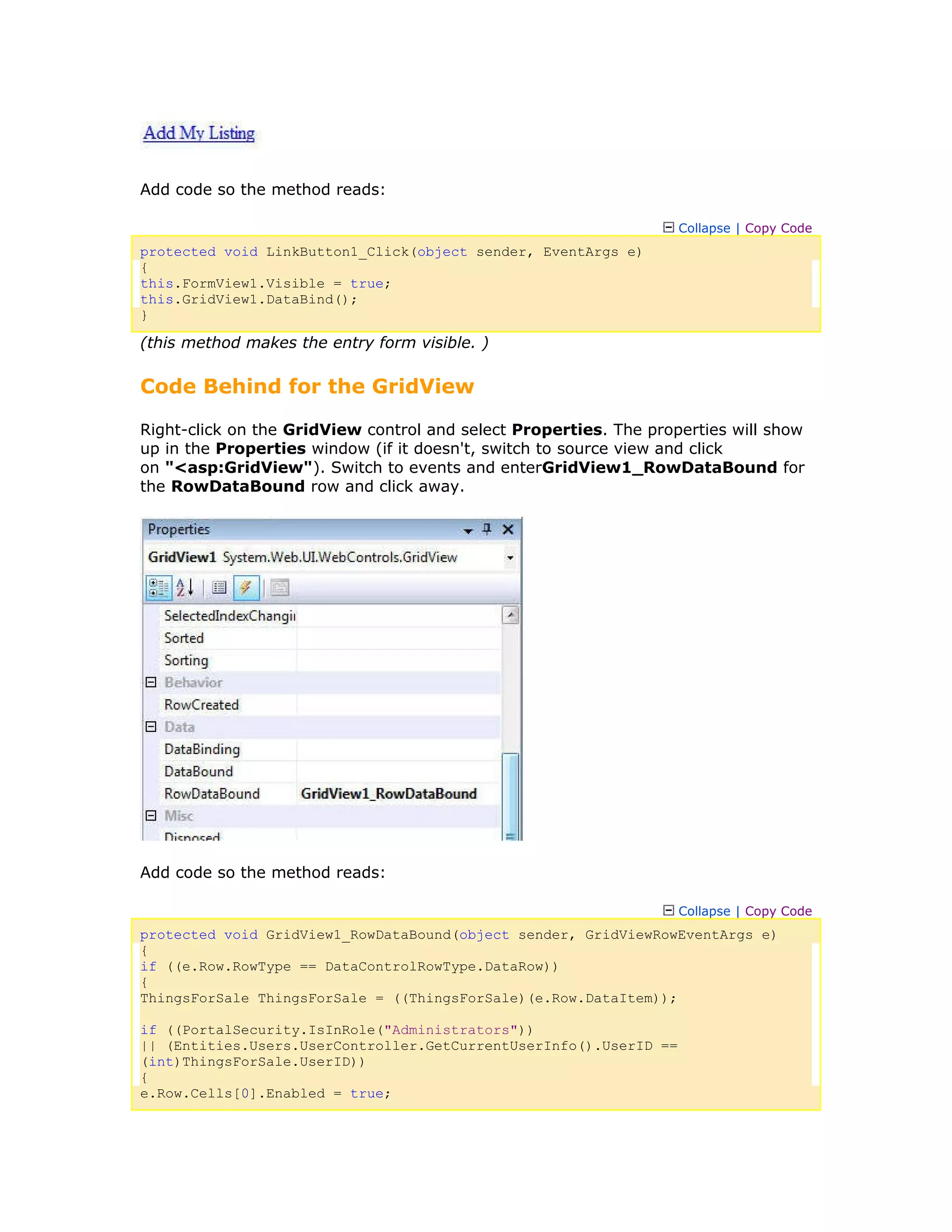Click the Alphabetical sort icon in Properties
952x1232 pixels.
185,588
